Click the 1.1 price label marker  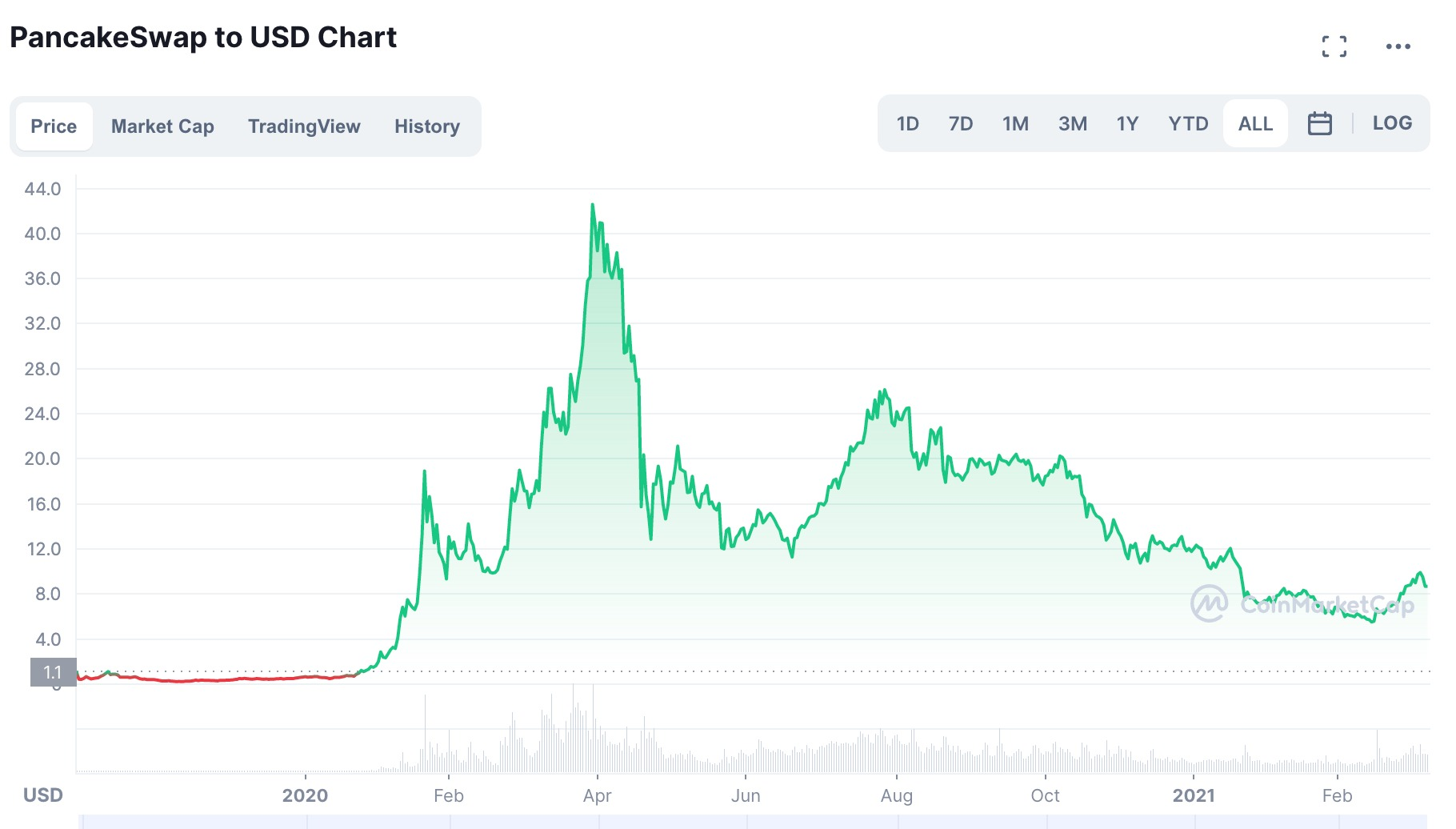click(x=53, y=672)
